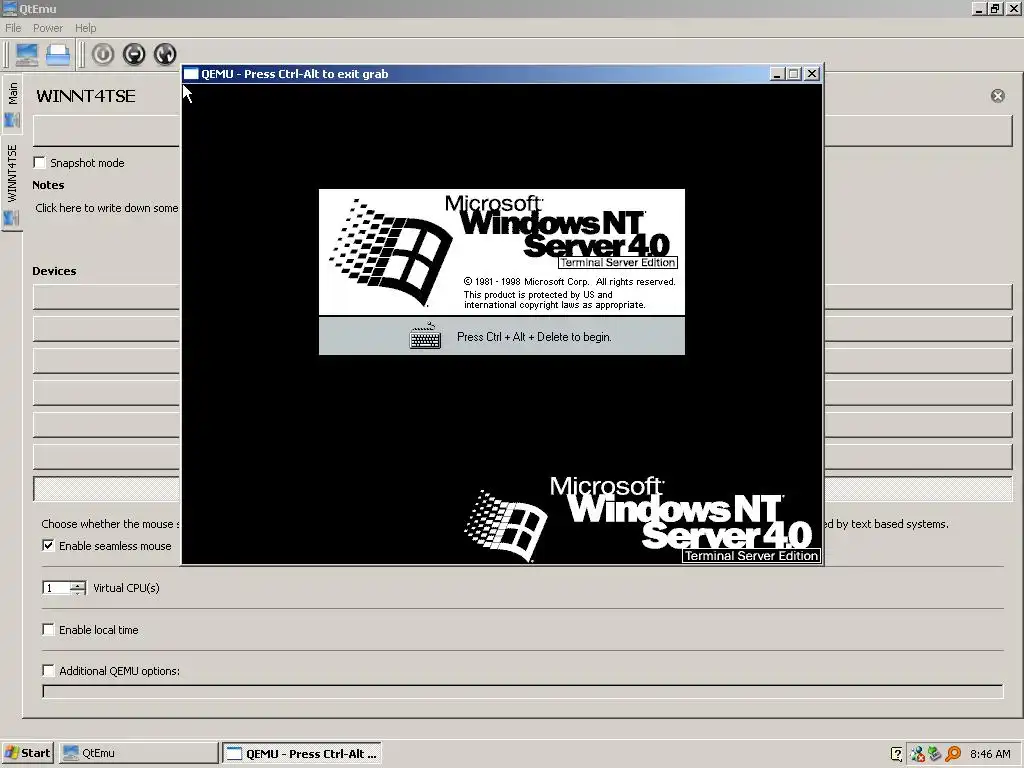This screenshot has width=1024, height=768.
Task: Open the File menu
Action: click(x=13, y=28)
